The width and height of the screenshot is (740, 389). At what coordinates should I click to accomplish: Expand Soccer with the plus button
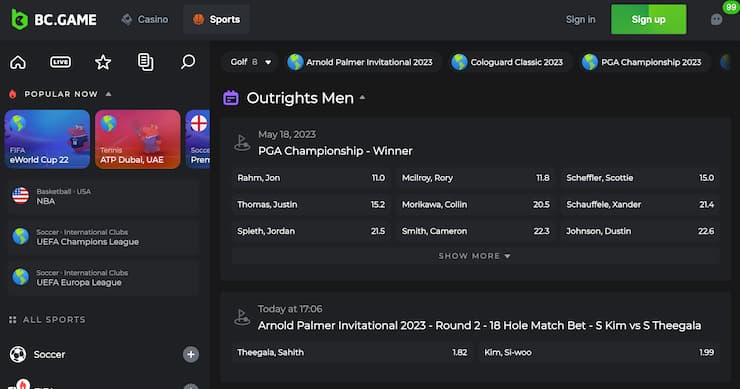click(191, 355)
